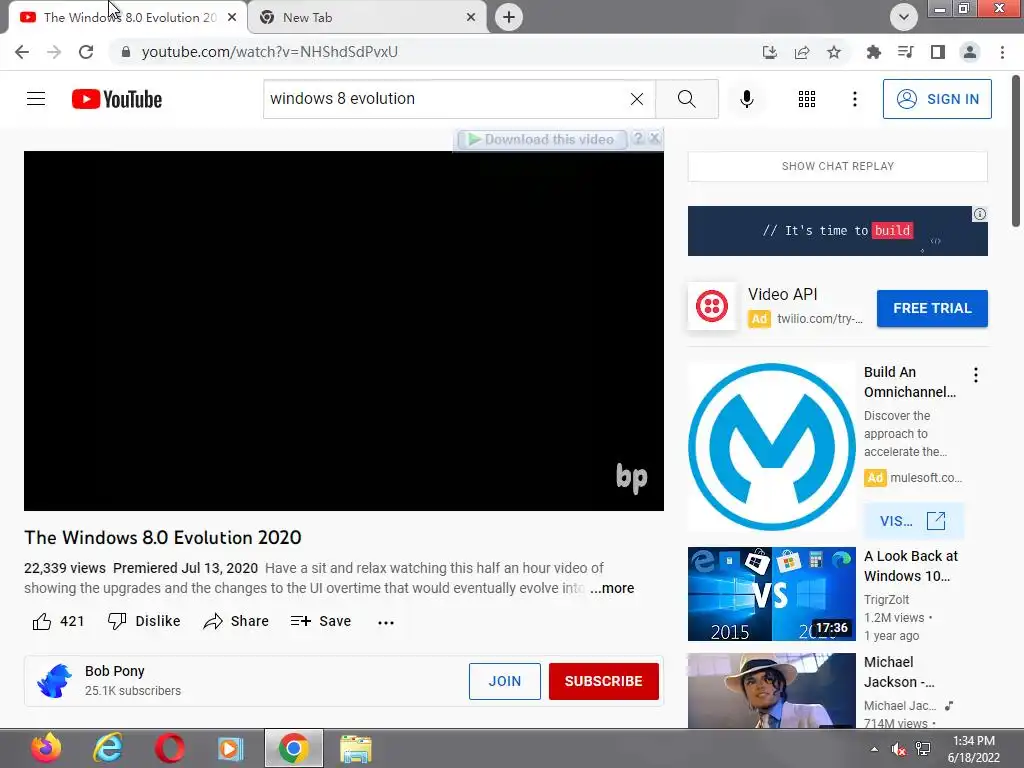Open a new browser tab
The height and width of the screenshot is (768, 1024).
[x=509, y=17]
